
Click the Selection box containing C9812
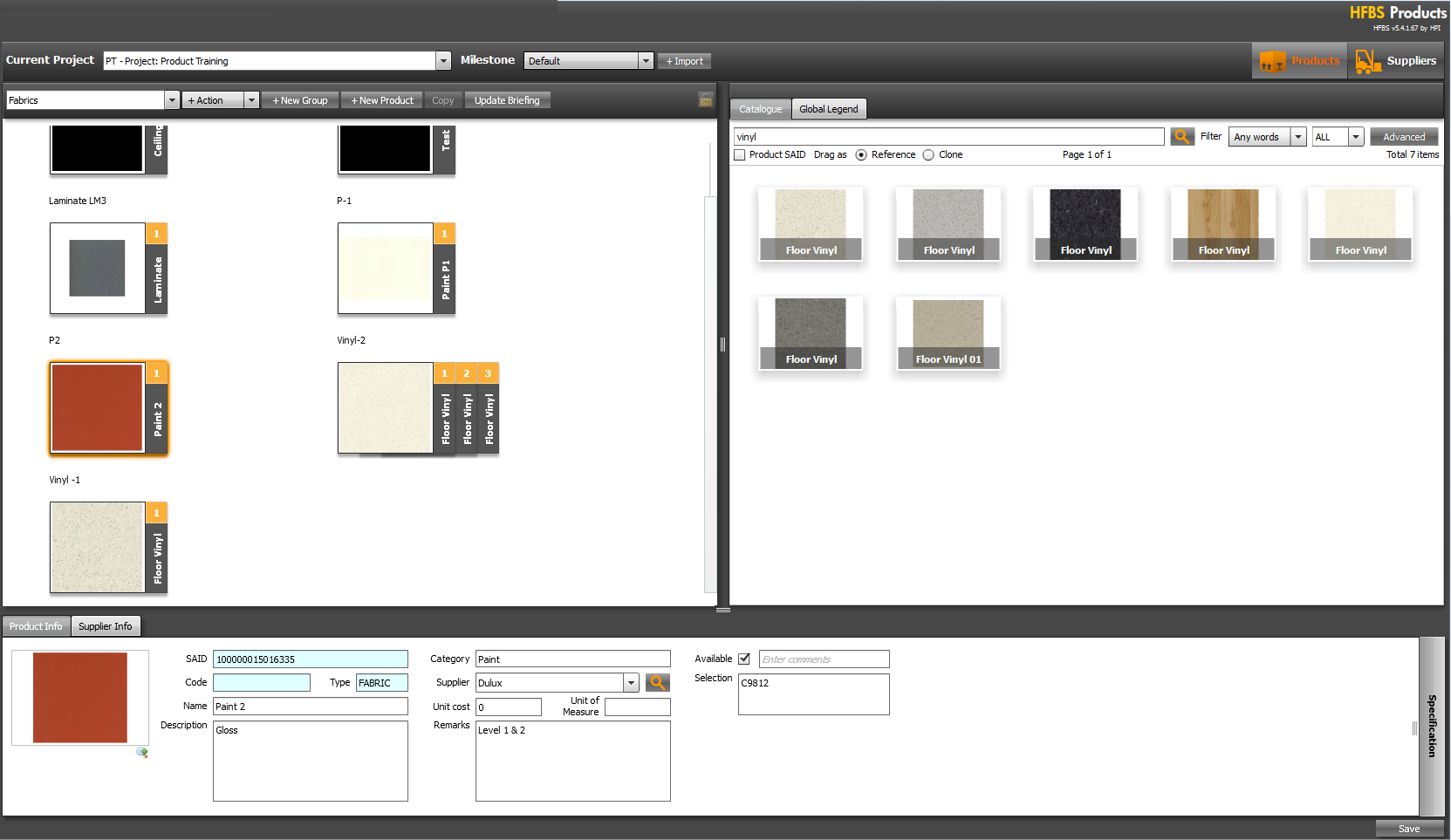[x=814, y=694]
